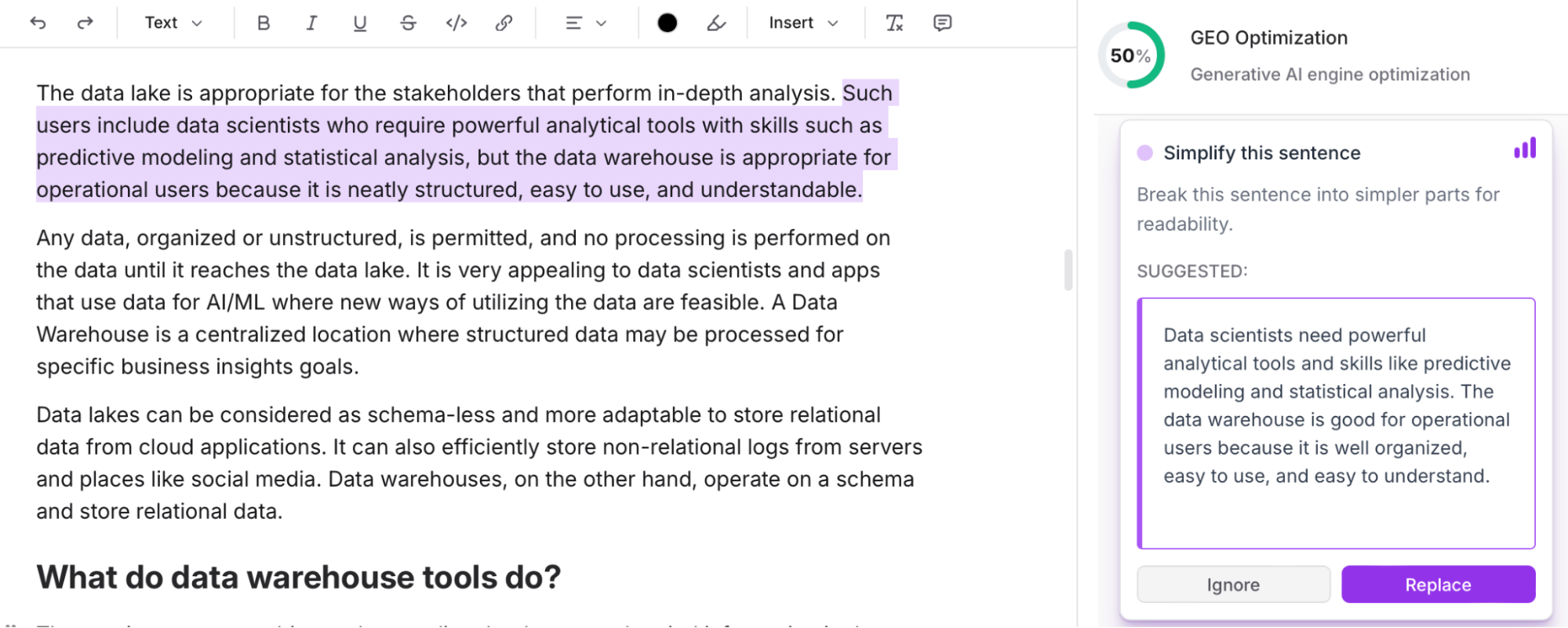Click the editor vertical scrollbar handle
The image size is (1568, 628).
pyautogui.click(x=1068, y=270)
